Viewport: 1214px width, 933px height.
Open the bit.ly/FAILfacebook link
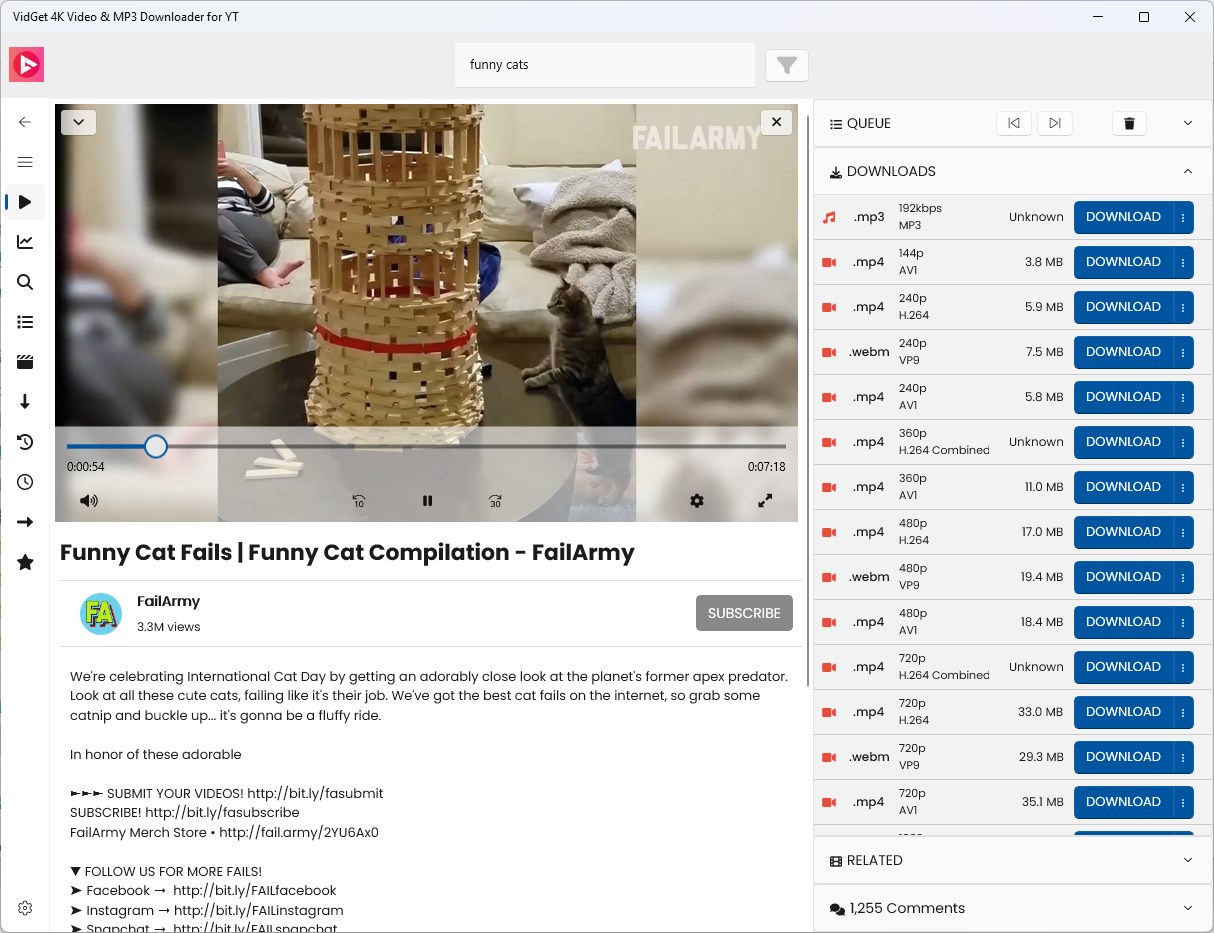click(x=255, y=890)
